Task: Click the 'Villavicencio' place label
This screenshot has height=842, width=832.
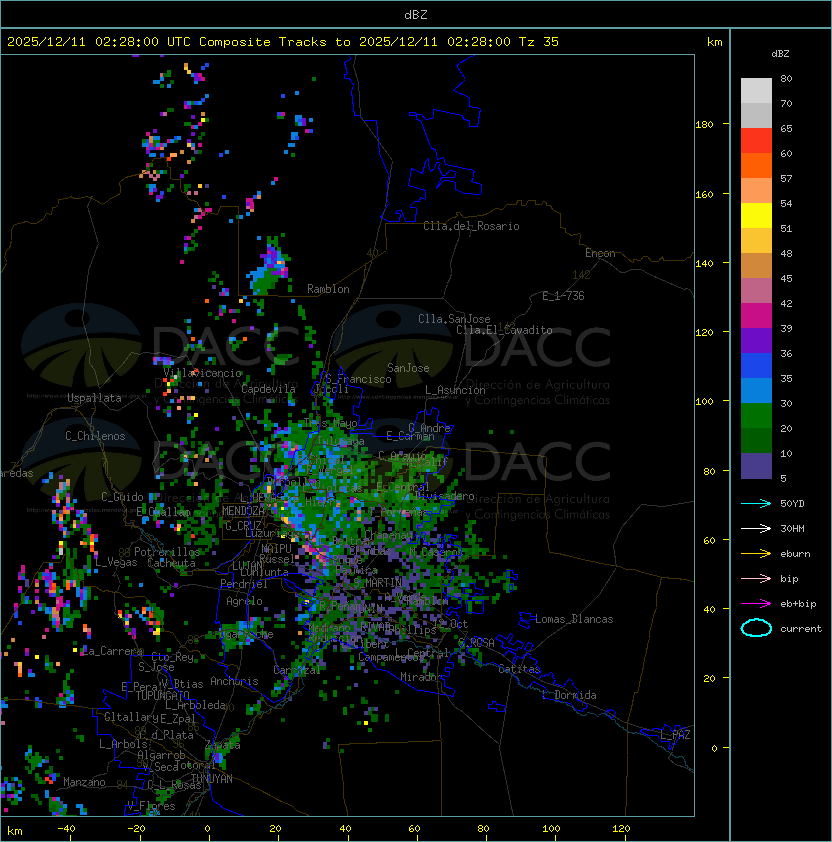Action: pyautogui.click(x=202, y=373)
